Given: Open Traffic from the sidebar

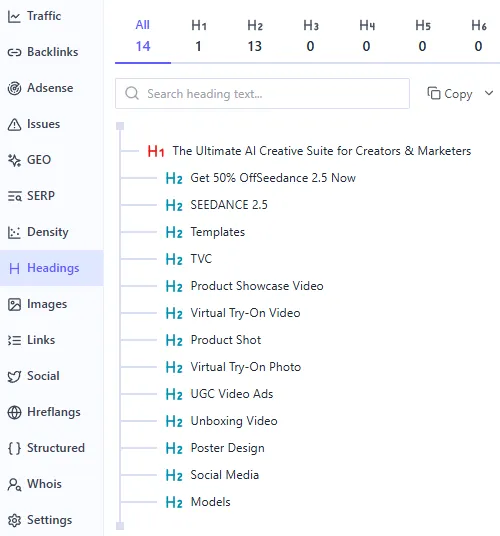Looking at the screenshot, I should (51, 16).
